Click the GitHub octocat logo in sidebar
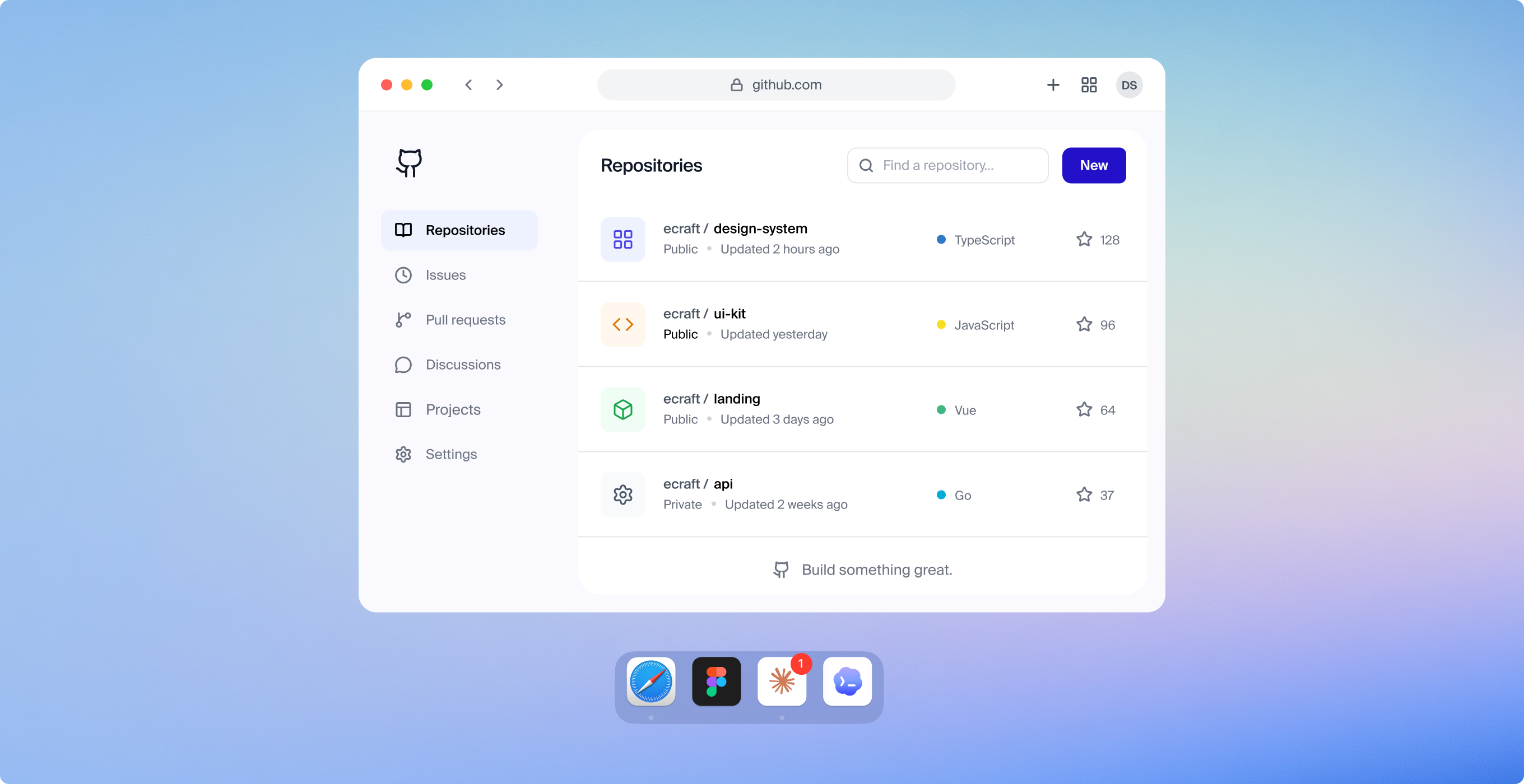This screenshot has width=1524, height=784. coord(409,162)
